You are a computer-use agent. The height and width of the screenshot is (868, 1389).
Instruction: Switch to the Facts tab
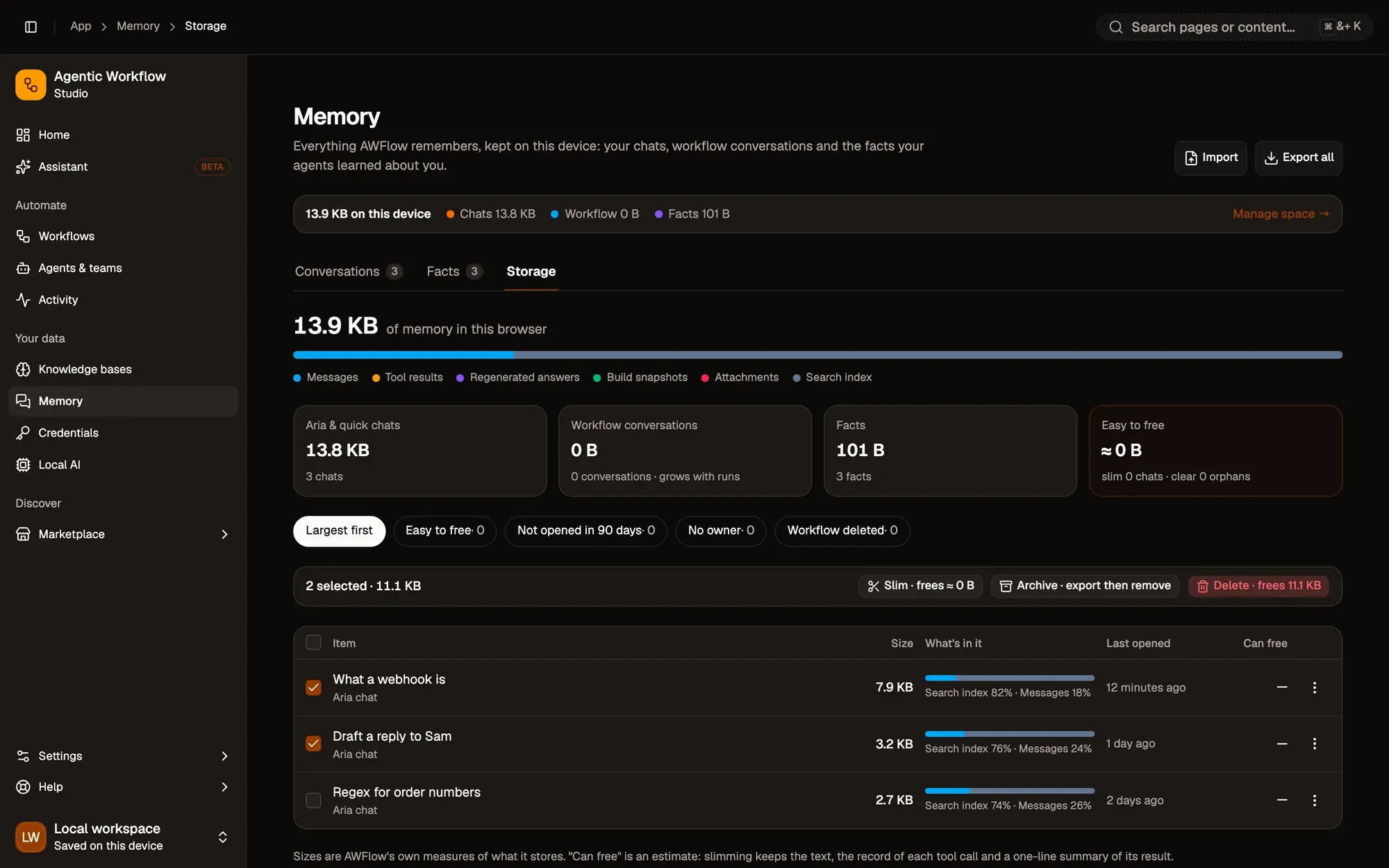[454, 272]
